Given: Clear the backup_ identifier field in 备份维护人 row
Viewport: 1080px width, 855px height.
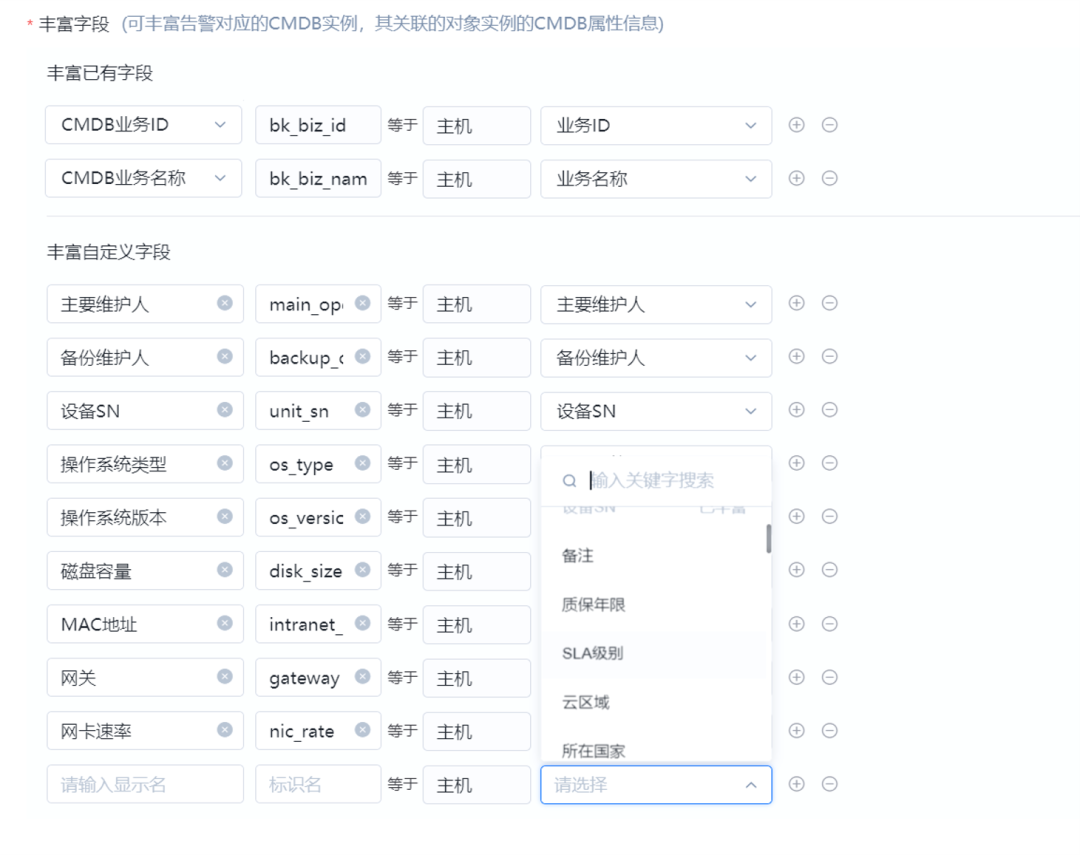Looking at the screenshot, I should (x=362, y=356).
